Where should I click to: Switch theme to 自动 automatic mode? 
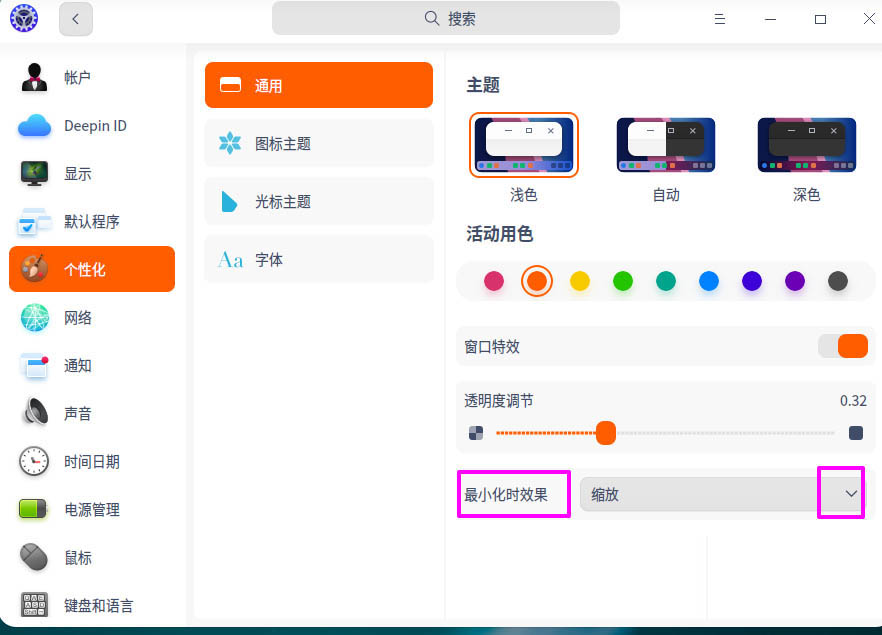click(665, 144)
